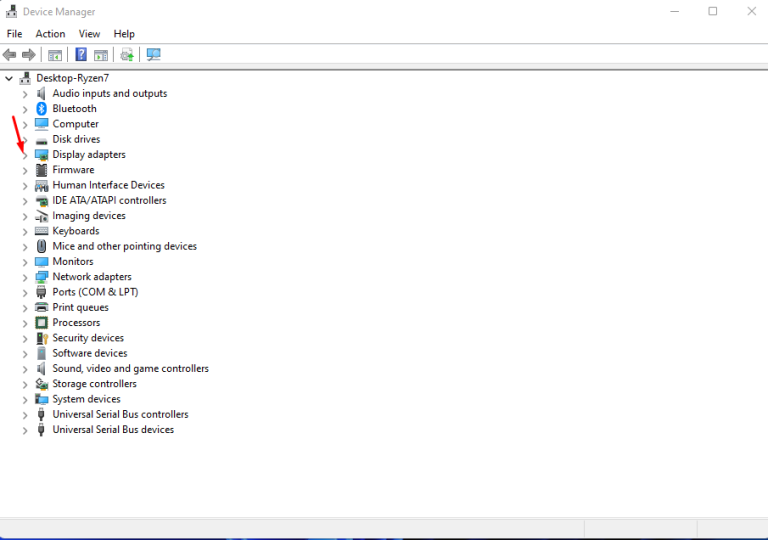Click the Imaging devices icon
The width and height of the screenshot is (768, 540).
tap(42, 216)
